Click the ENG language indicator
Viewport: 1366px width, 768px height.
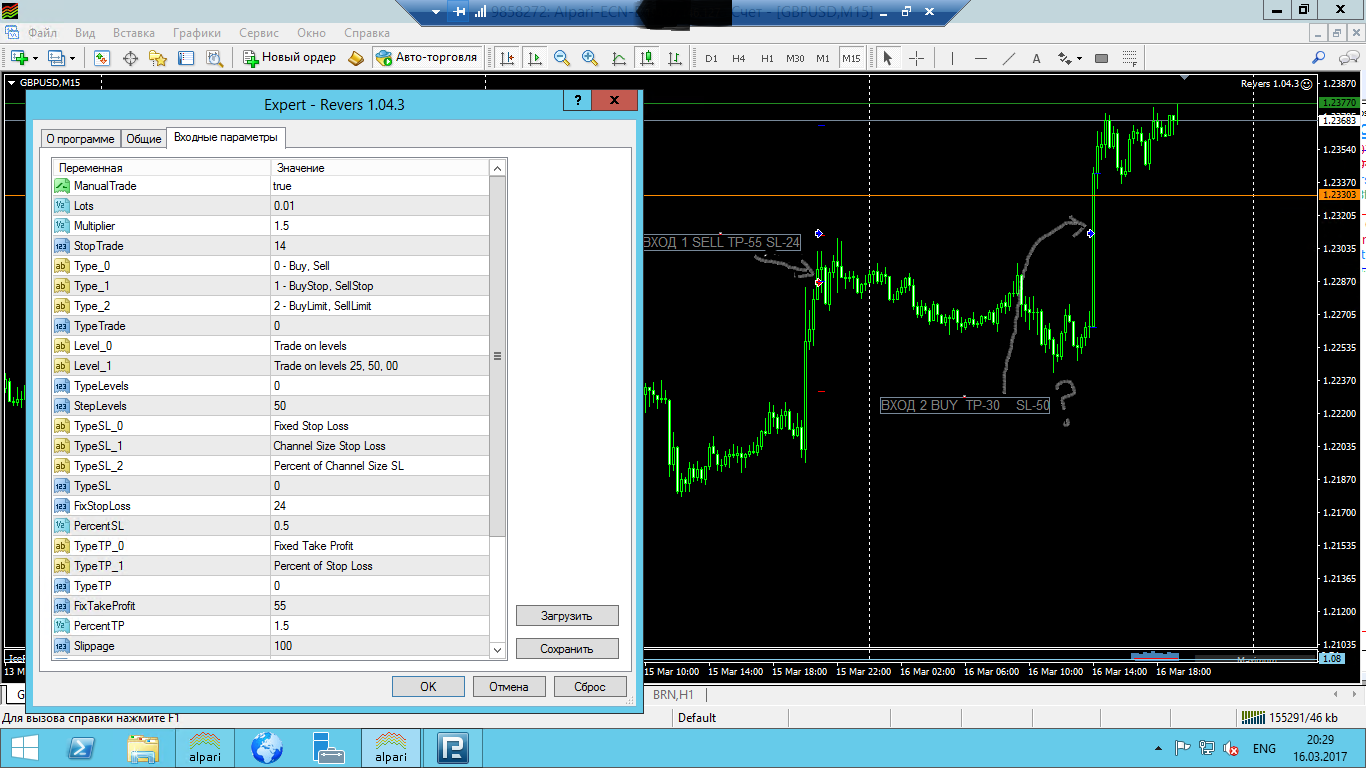(1264, 748)
